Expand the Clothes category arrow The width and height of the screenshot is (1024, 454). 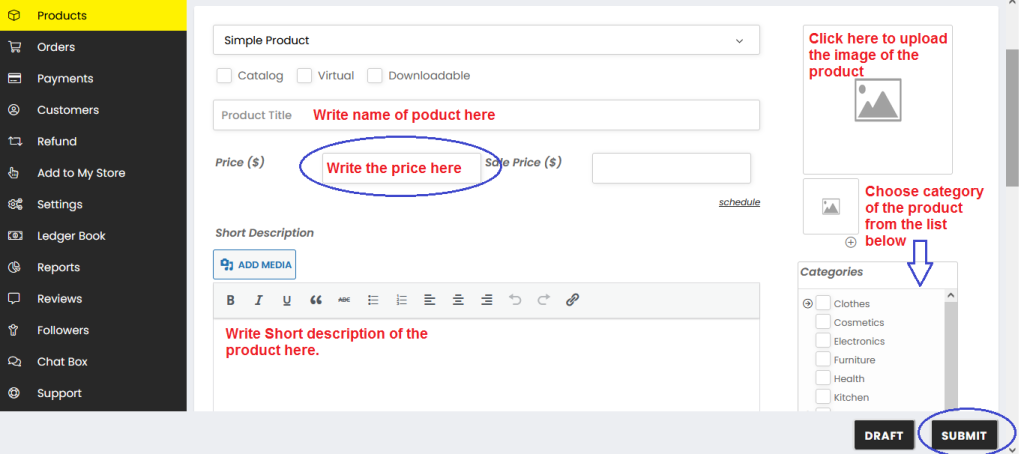click(807, 303)
